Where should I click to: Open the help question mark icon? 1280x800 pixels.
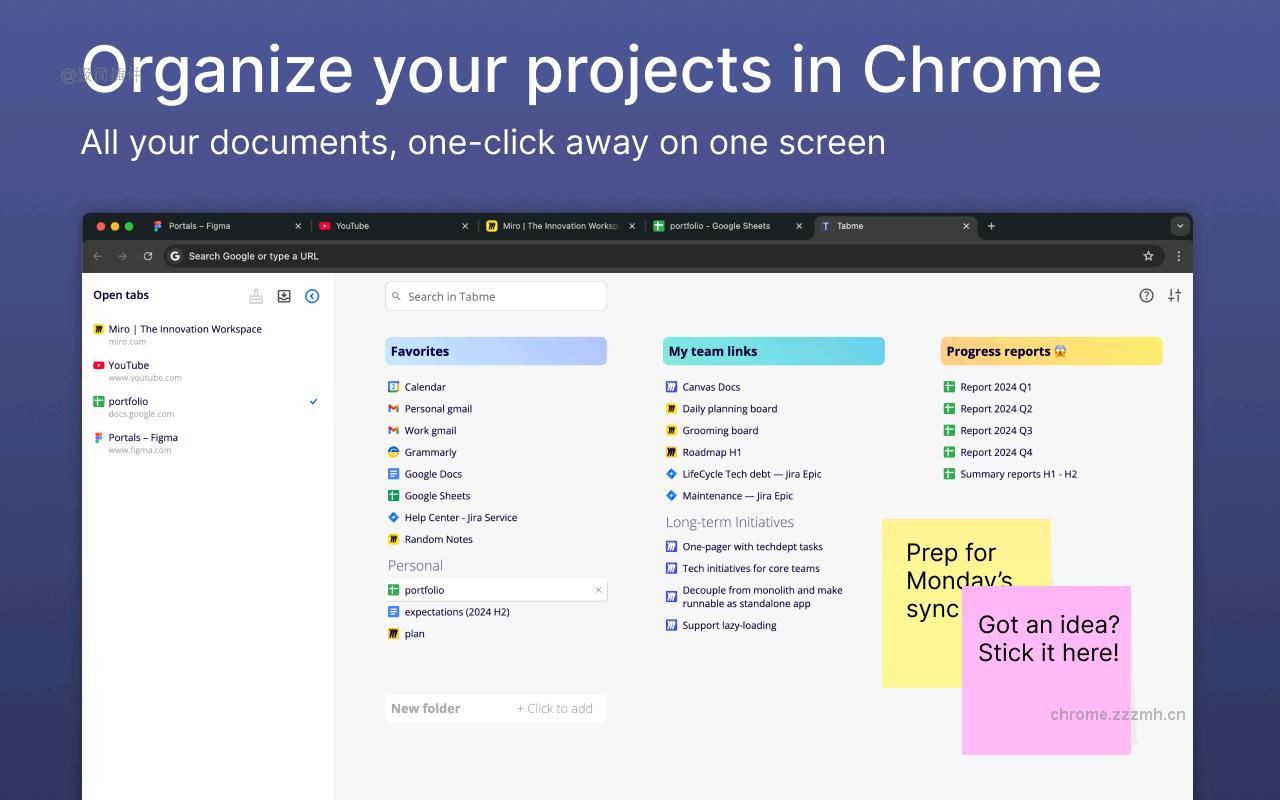point(1147,295)
